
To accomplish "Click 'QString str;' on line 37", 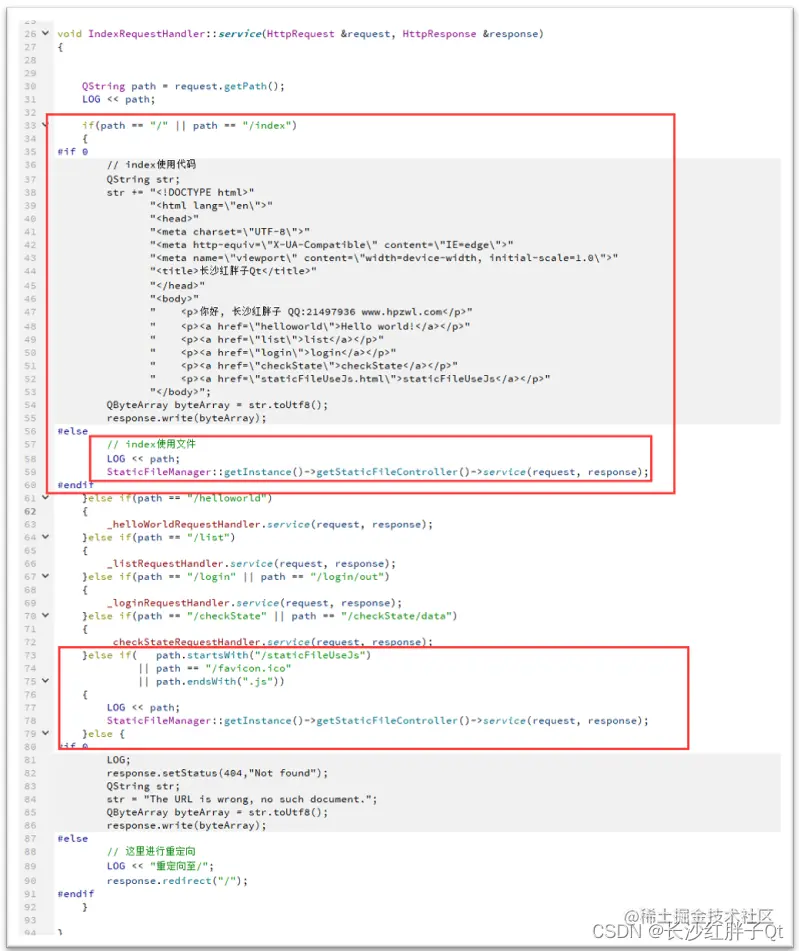I will click(143, 179).
